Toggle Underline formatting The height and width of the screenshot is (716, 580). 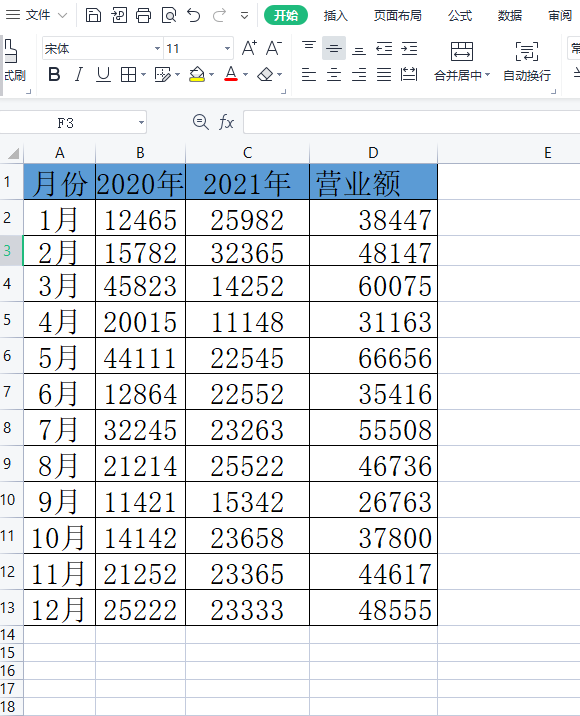click(x=104, y=74)
